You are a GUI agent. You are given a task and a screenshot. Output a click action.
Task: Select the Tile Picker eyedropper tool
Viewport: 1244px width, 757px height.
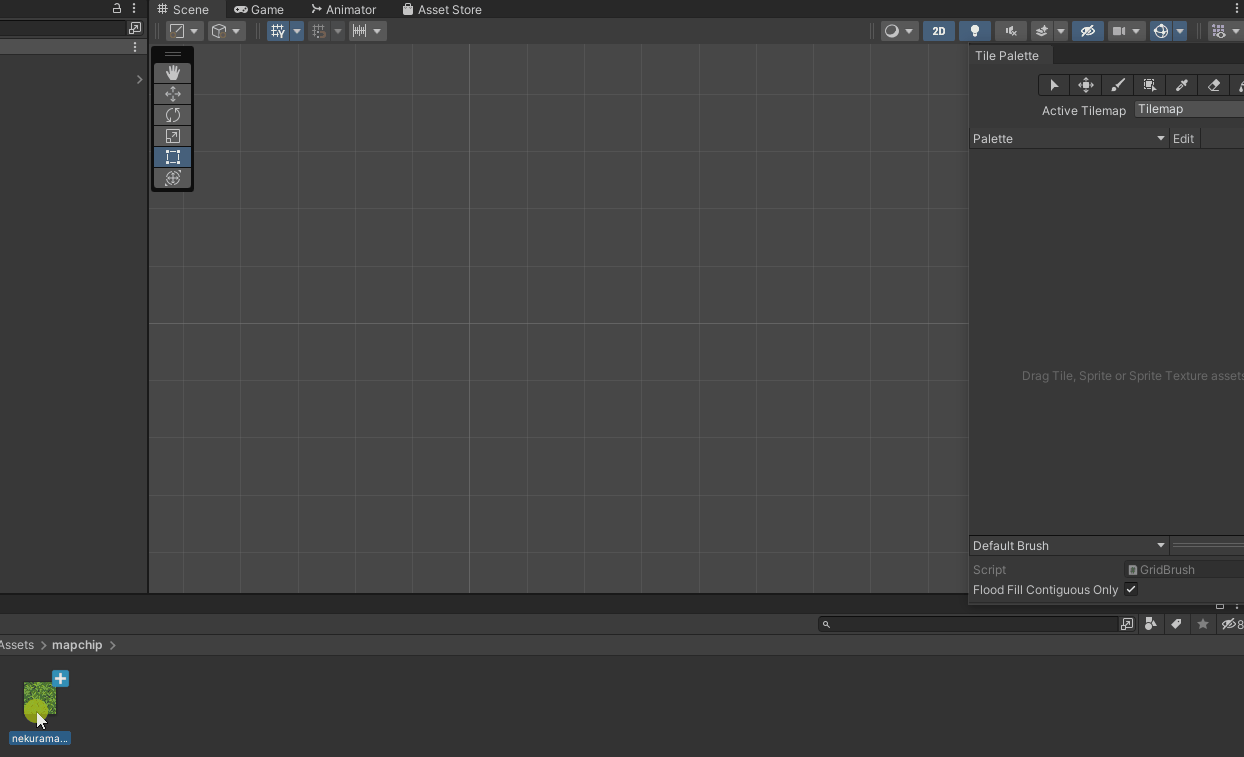[1181, 85]
